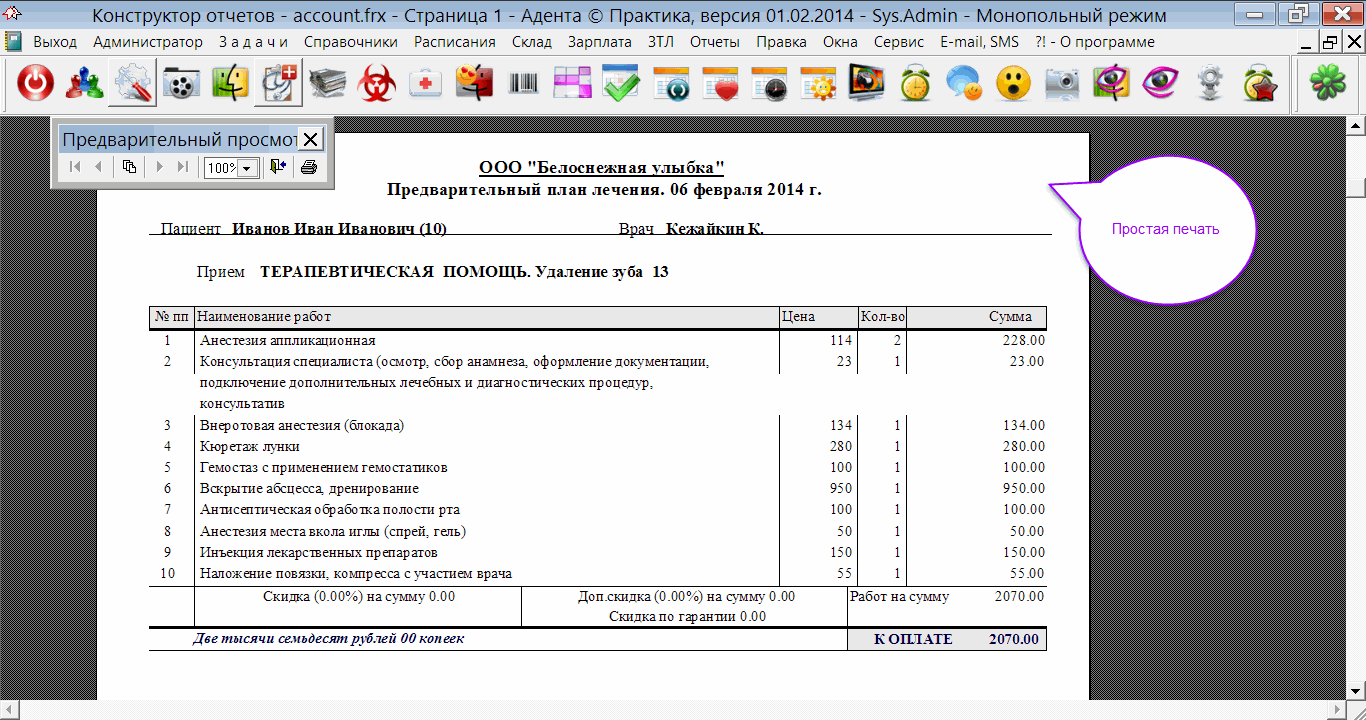The height and width of the screenshot is (720, 1366).
Task: Click the green alarm clock icon
Action: (x=915, y=85)
